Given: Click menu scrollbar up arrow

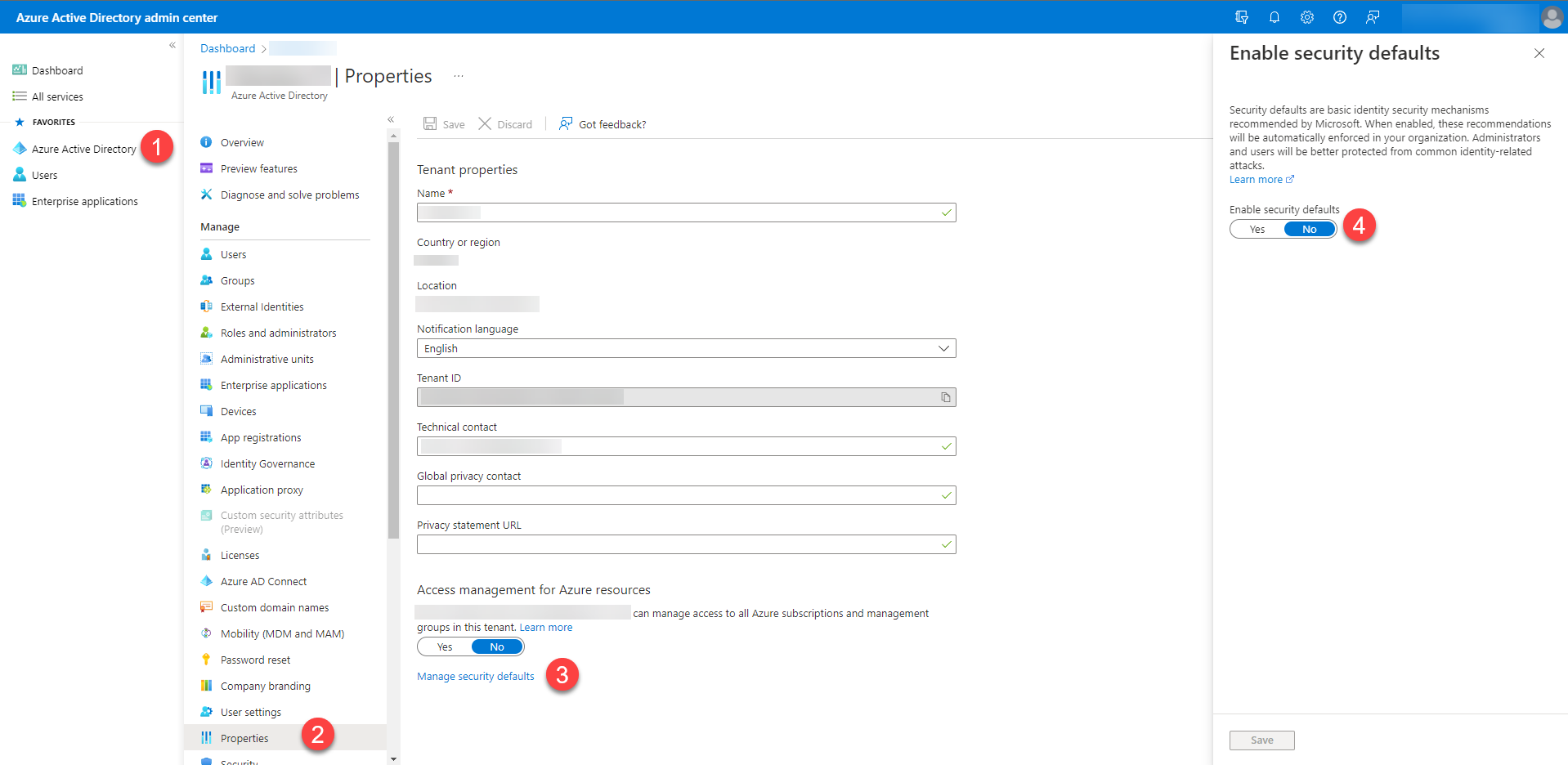Looking at the screenshot, I should click(x=393, y=136).
